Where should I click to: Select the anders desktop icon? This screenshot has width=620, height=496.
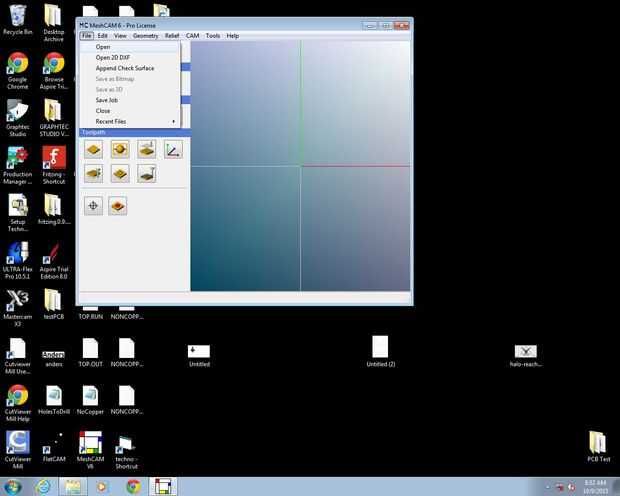(53, 358)
